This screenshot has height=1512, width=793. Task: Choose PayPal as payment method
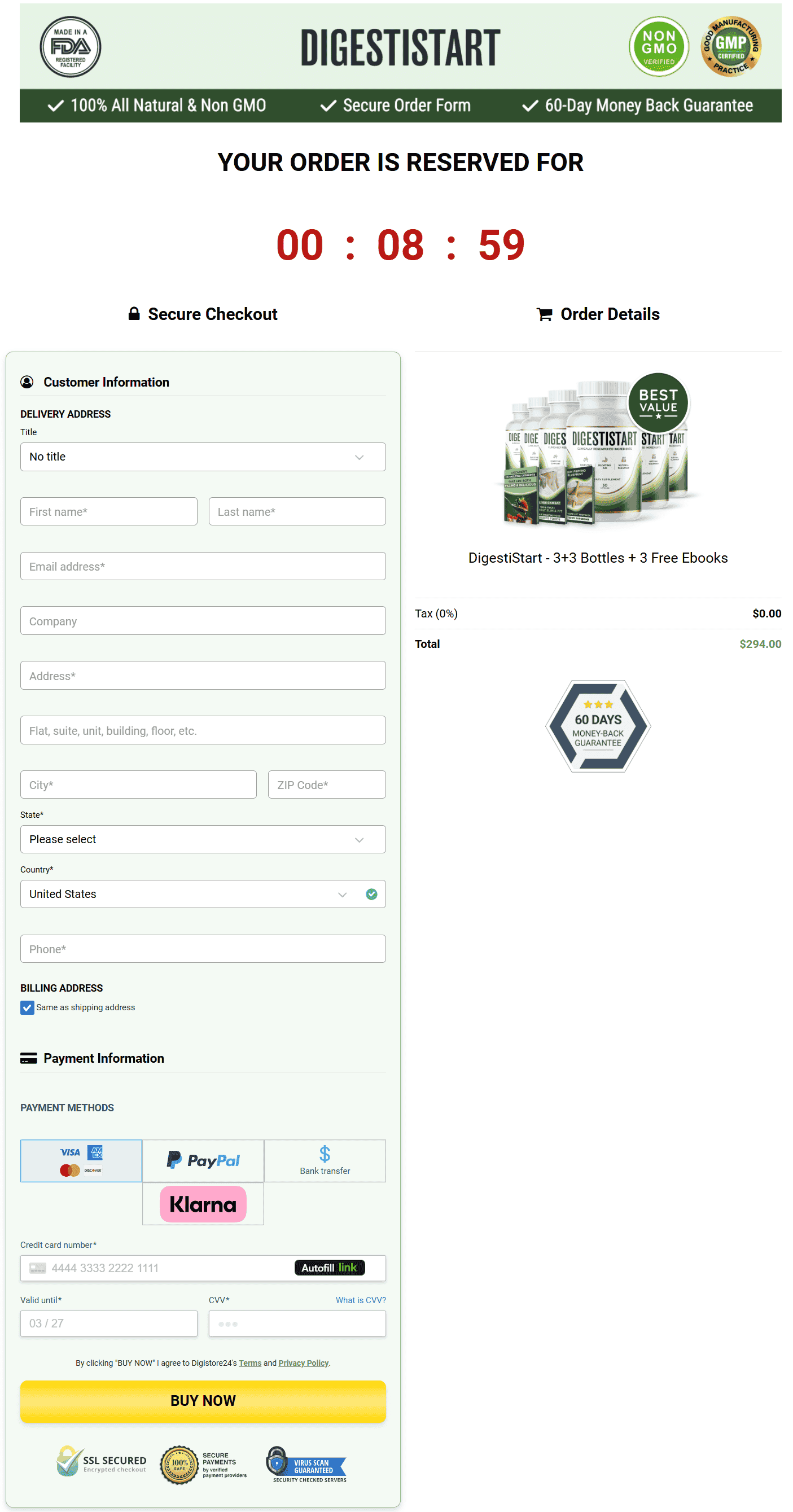tap(203, 1160)
